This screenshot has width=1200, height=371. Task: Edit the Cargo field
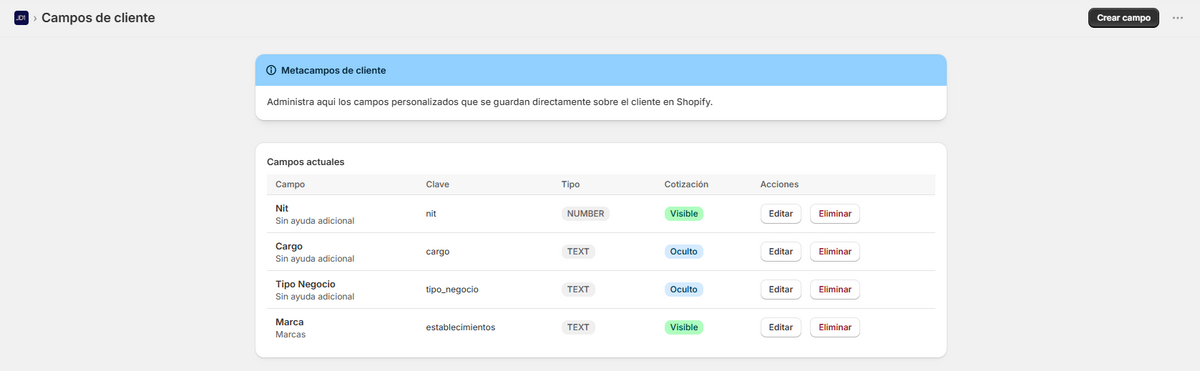[781, 252]
